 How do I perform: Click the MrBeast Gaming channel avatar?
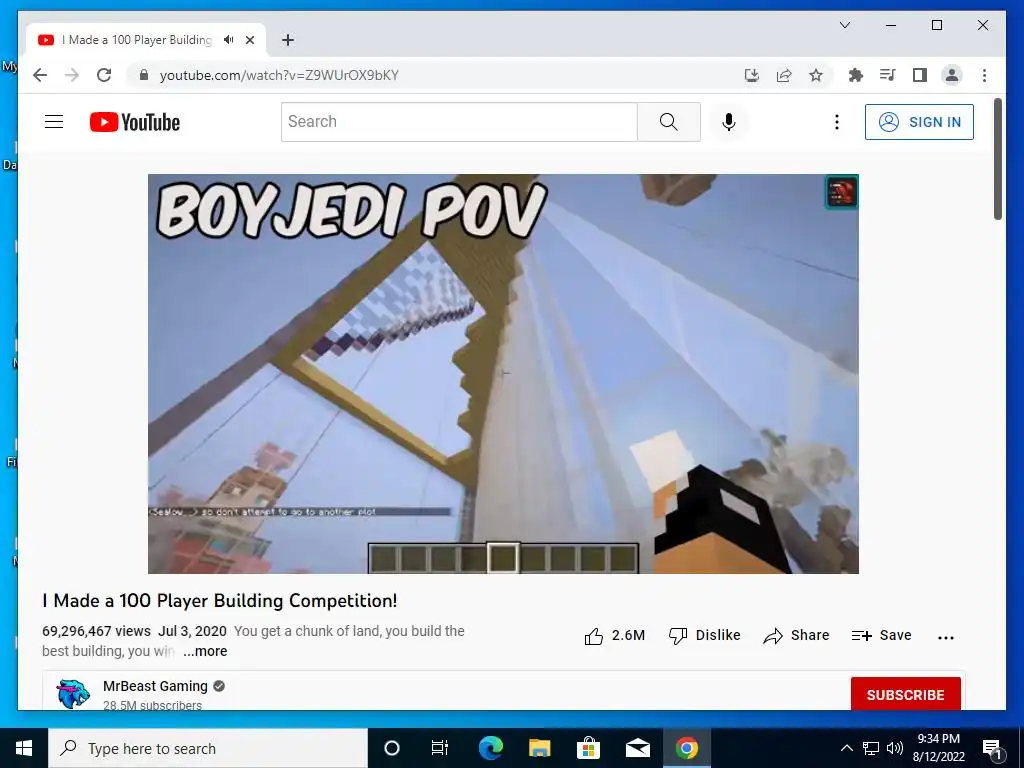72,694
